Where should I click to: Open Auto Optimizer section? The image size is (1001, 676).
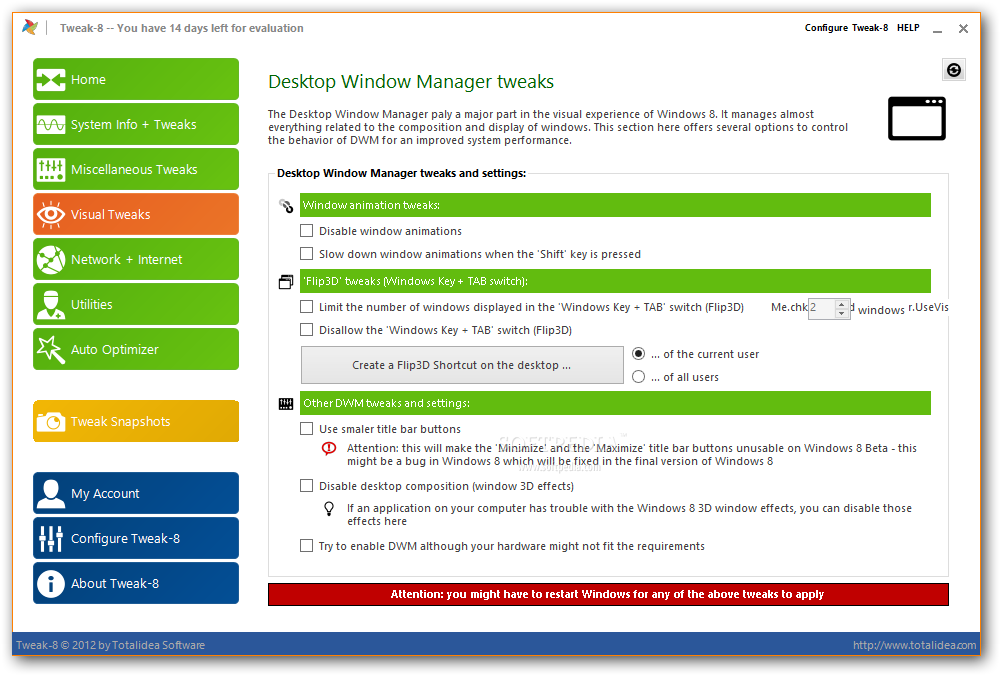[x=136, y=349]
